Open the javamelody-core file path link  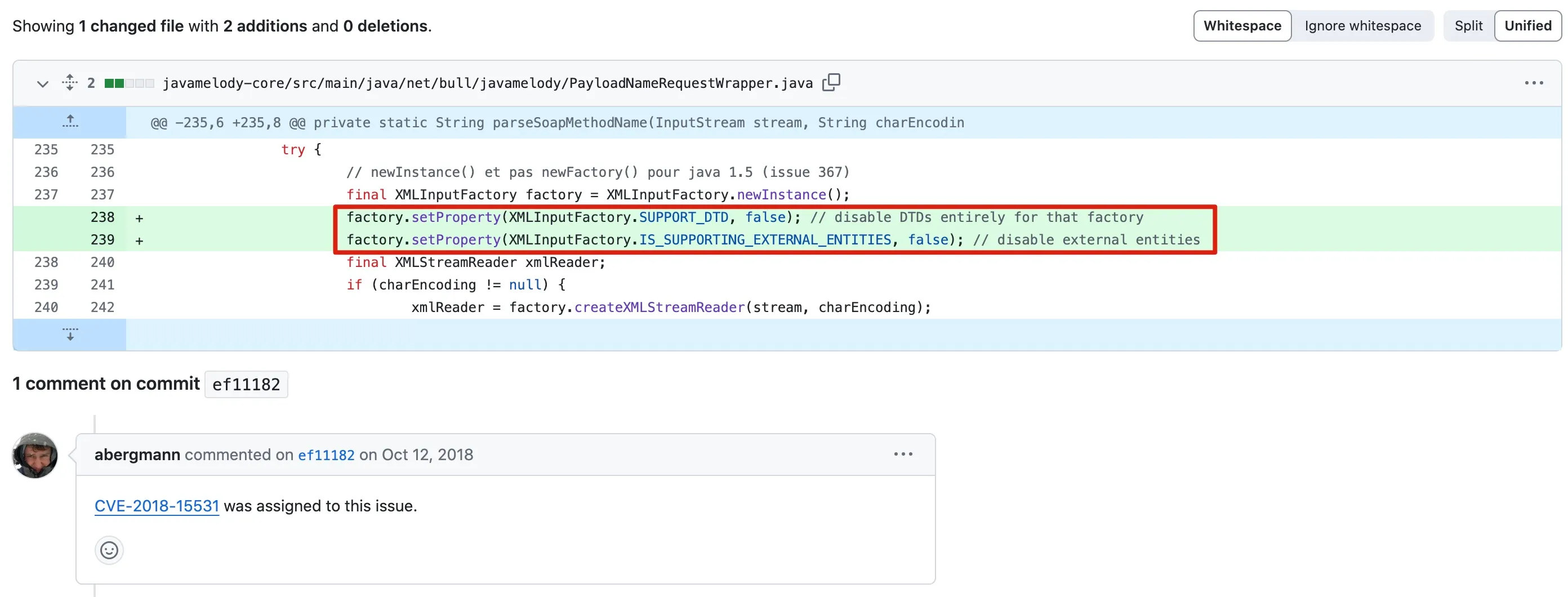coord(488,83)
